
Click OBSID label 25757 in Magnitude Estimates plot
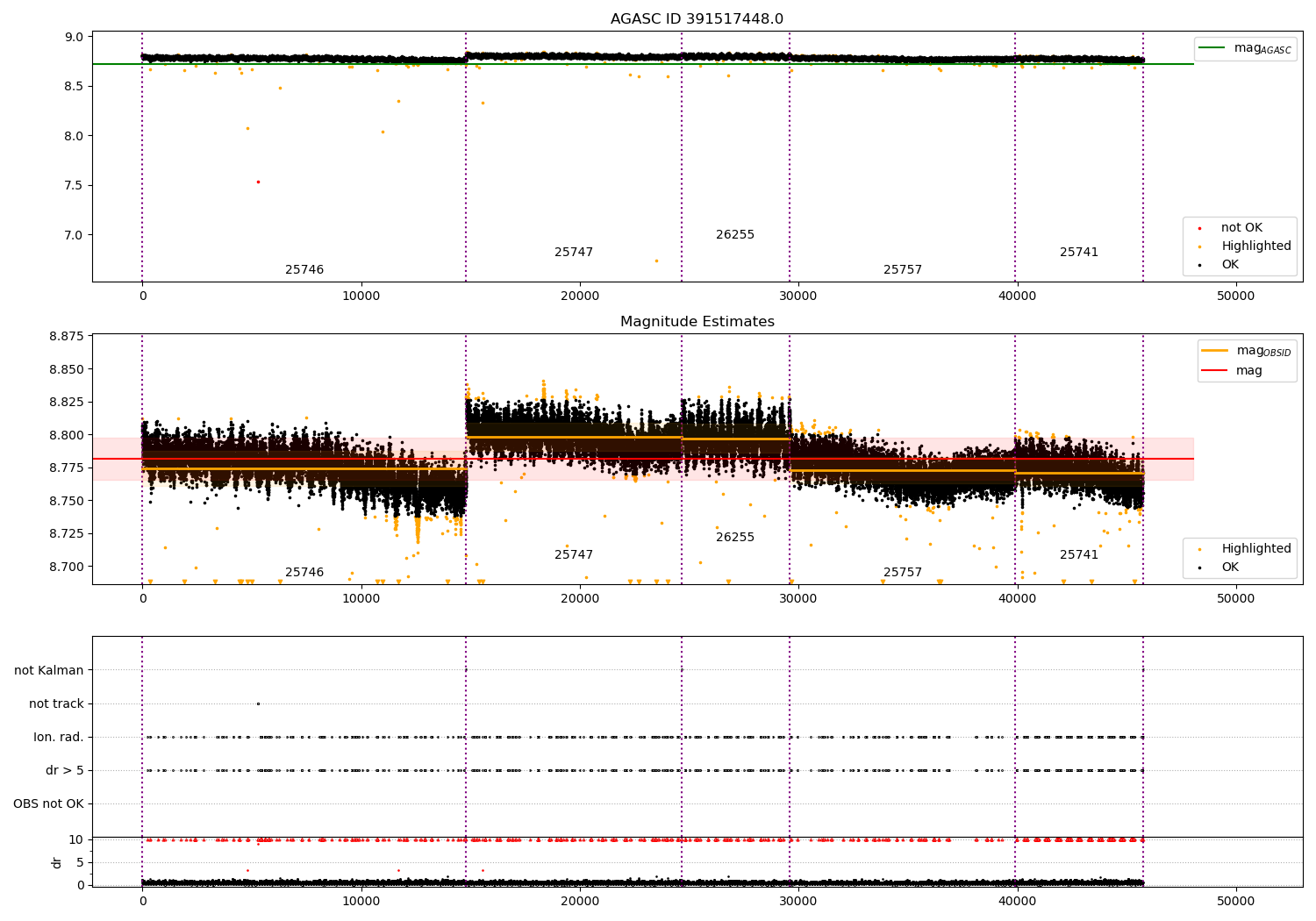point(903,573)
